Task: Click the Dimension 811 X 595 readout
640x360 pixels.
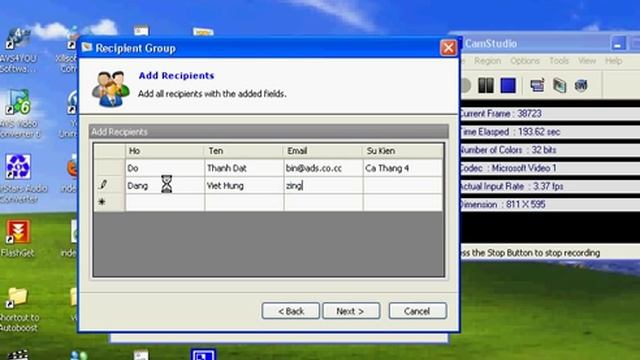Action: tap(502, 204)
